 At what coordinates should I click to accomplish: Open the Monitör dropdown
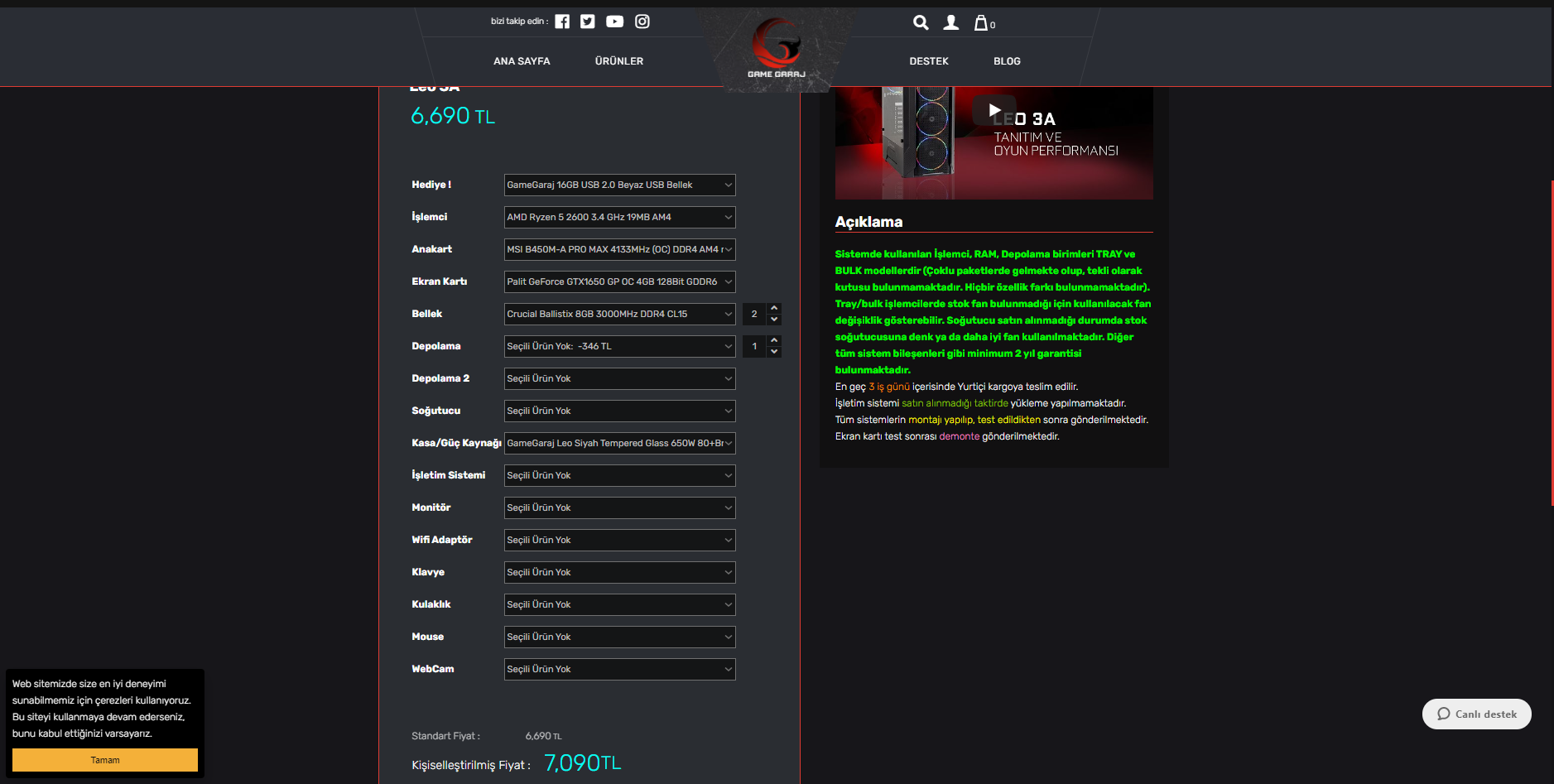pos(620,508)
